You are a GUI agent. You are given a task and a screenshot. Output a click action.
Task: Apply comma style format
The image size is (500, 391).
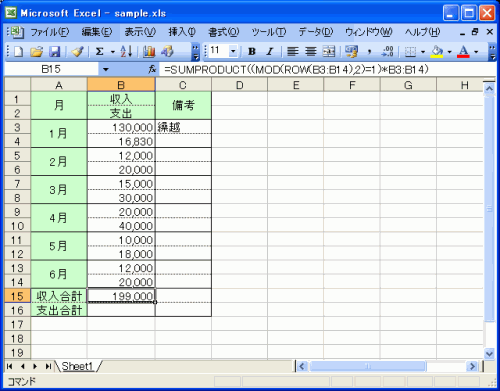369,52
